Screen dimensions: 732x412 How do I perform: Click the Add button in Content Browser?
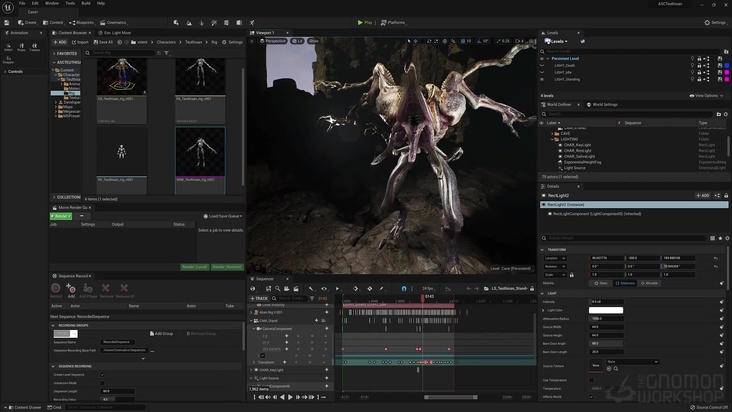(x=60, y=42)
